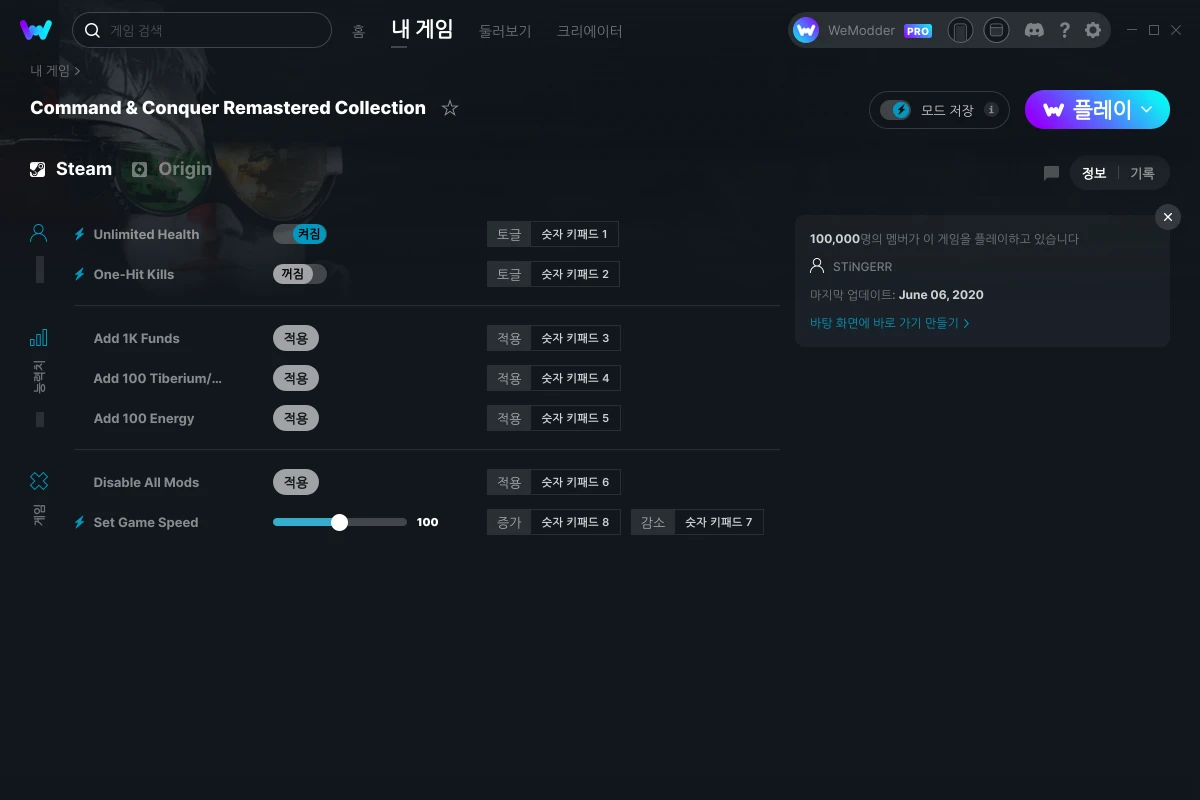This screenshot has width=1200, height=800.
Task: Jump to the stats category bar-chart icon
Action: [39, 337]
